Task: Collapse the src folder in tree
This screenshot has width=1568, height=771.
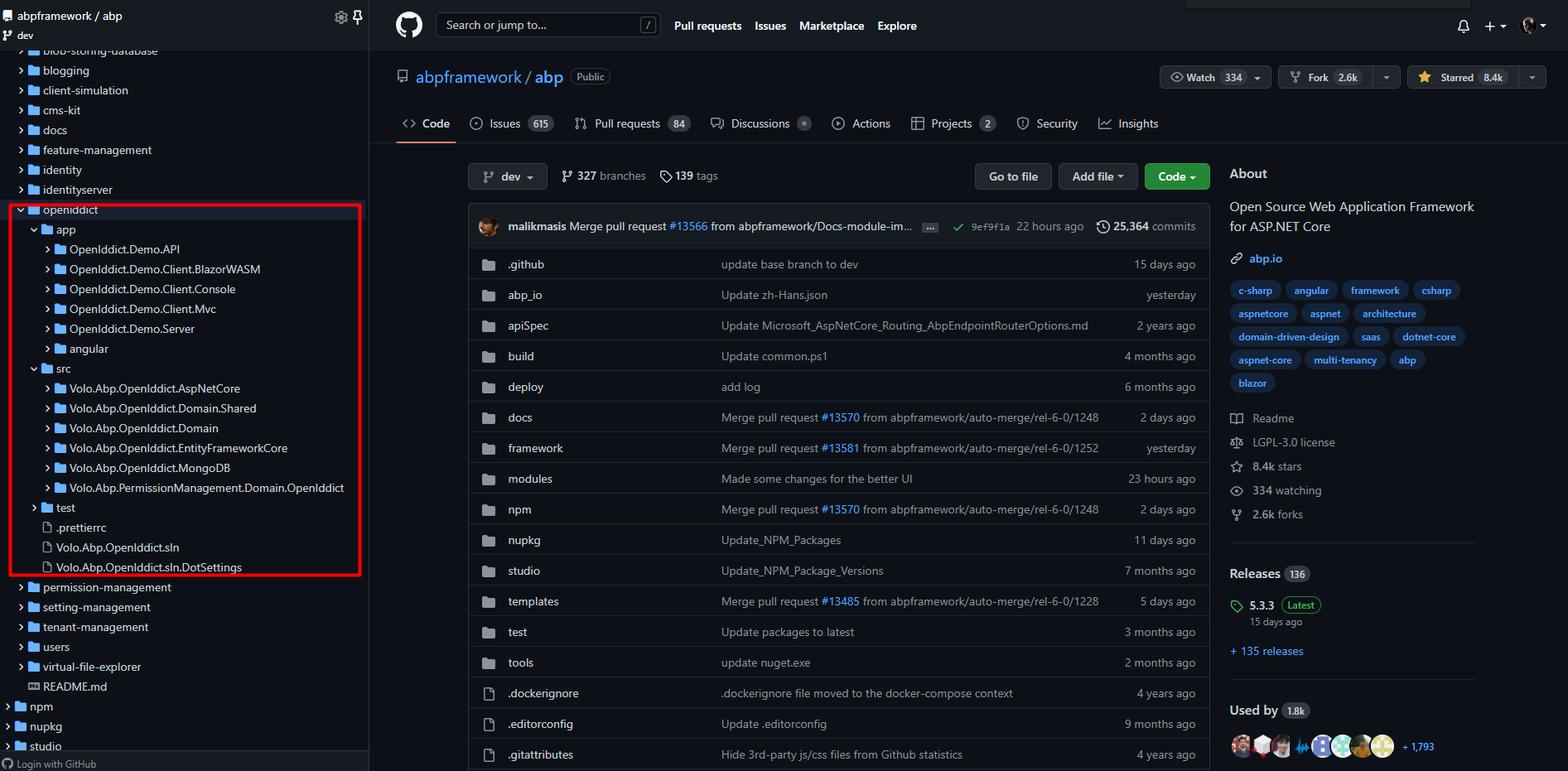Action: pyautogui.click(x=34, y=369)
